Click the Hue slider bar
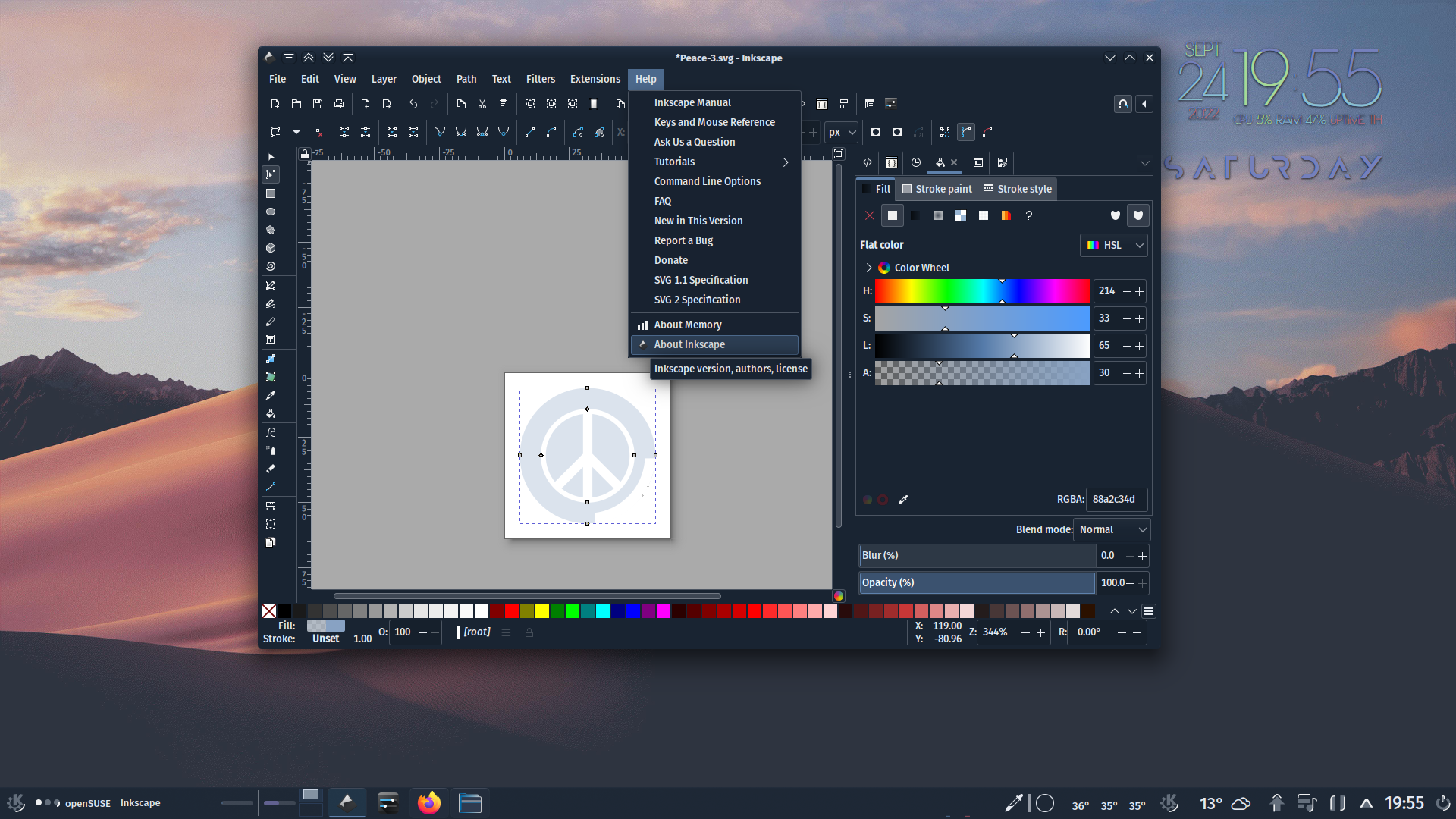The height and width of the screenshot is (819, 1456). tap(982, 291)
